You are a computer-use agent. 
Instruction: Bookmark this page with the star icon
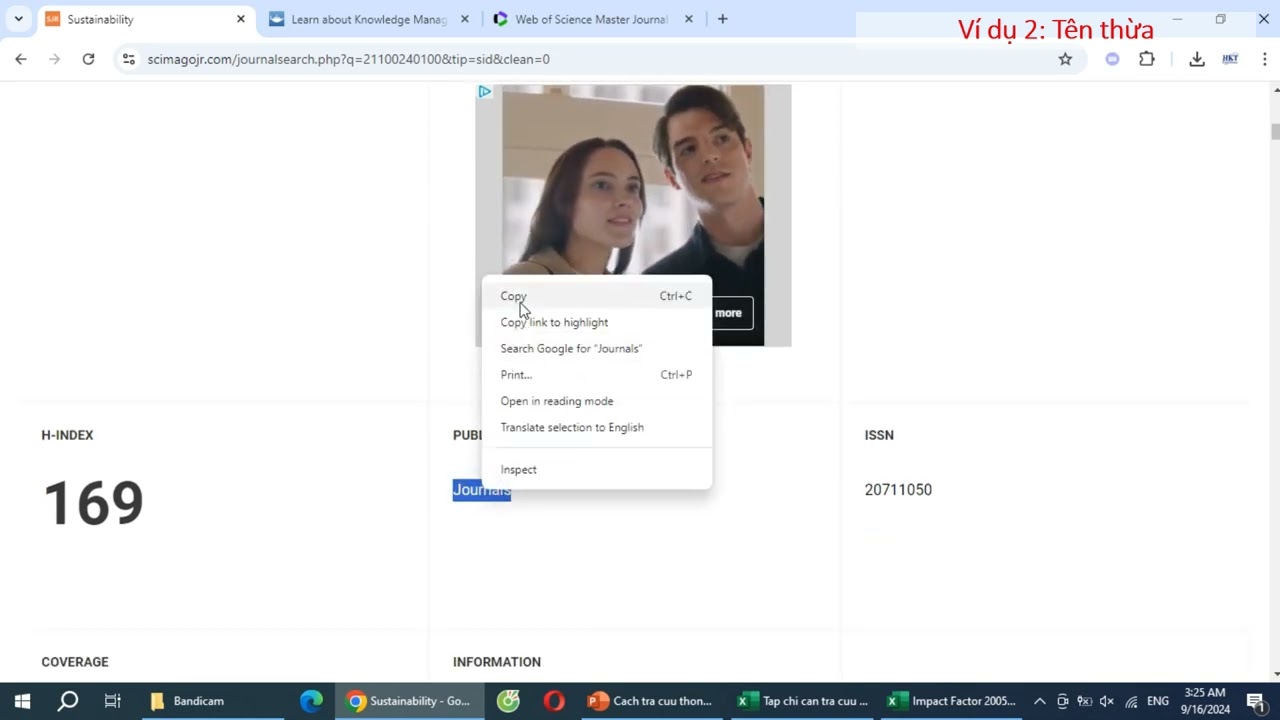point(1065,59)
